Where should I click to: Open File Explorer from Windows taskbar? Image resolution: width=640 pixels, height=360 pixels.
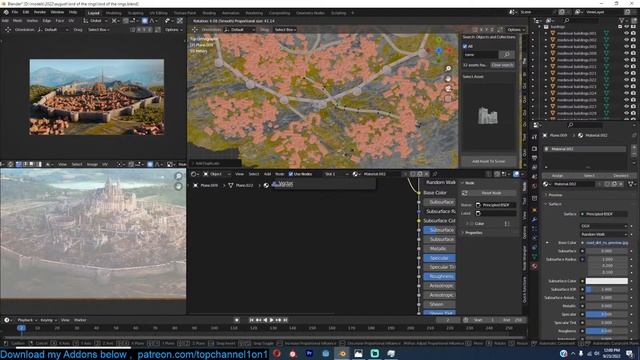[325, 353]
